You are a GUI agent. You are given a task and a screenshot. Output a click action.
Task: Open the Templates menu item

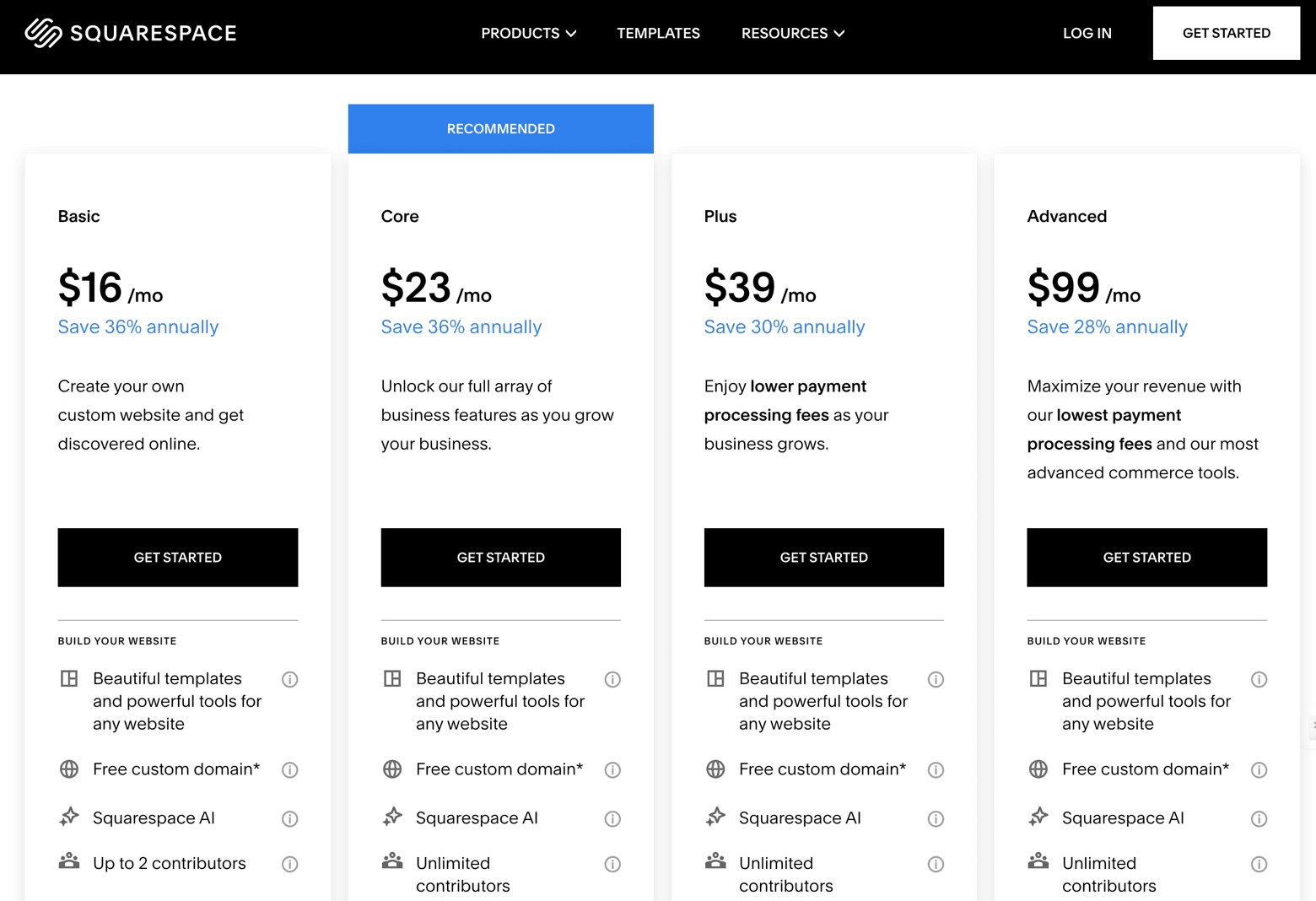658,33
